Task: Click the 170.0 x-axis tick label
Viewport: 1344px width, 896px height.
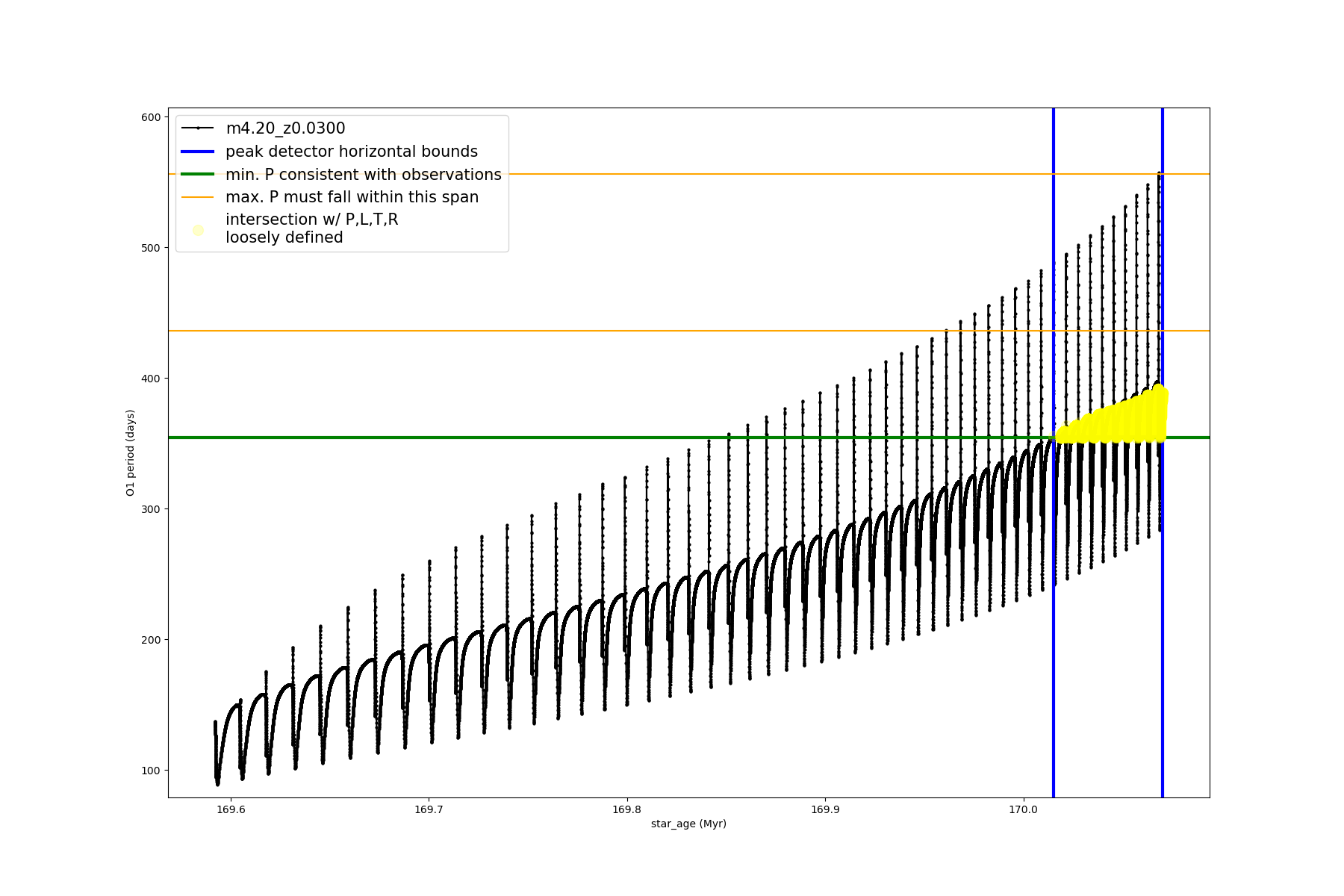Action: 1022,809
